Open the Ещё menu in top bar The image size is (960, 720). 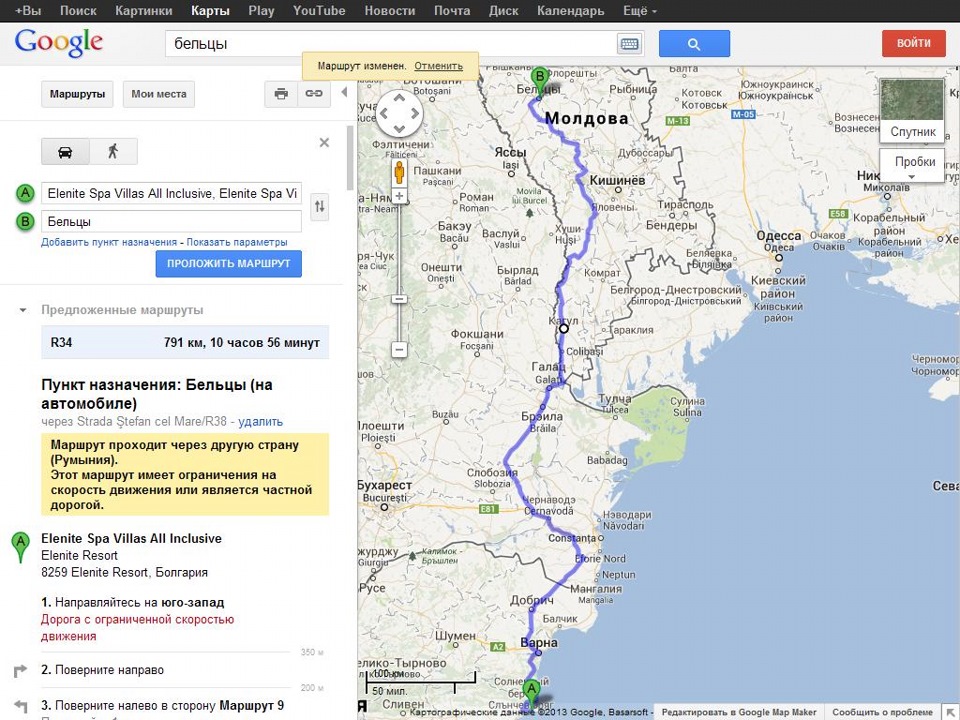coord(639,11)
